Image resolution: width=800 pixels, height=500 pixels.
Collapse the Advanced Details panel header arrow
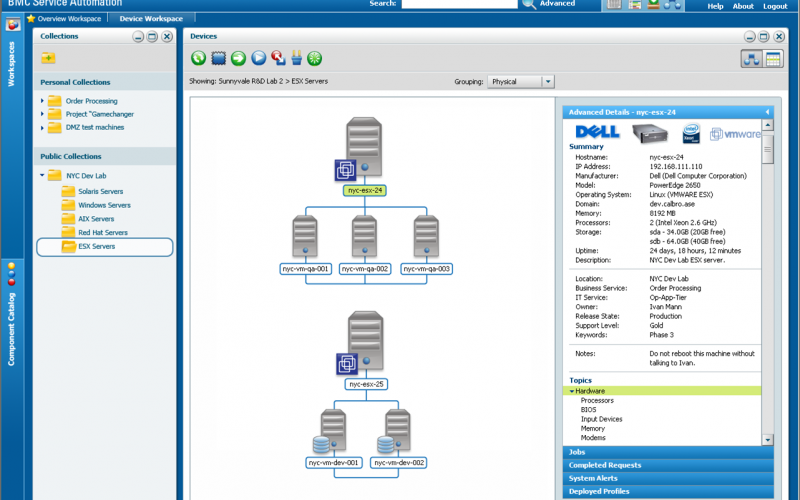coord(767,112)
